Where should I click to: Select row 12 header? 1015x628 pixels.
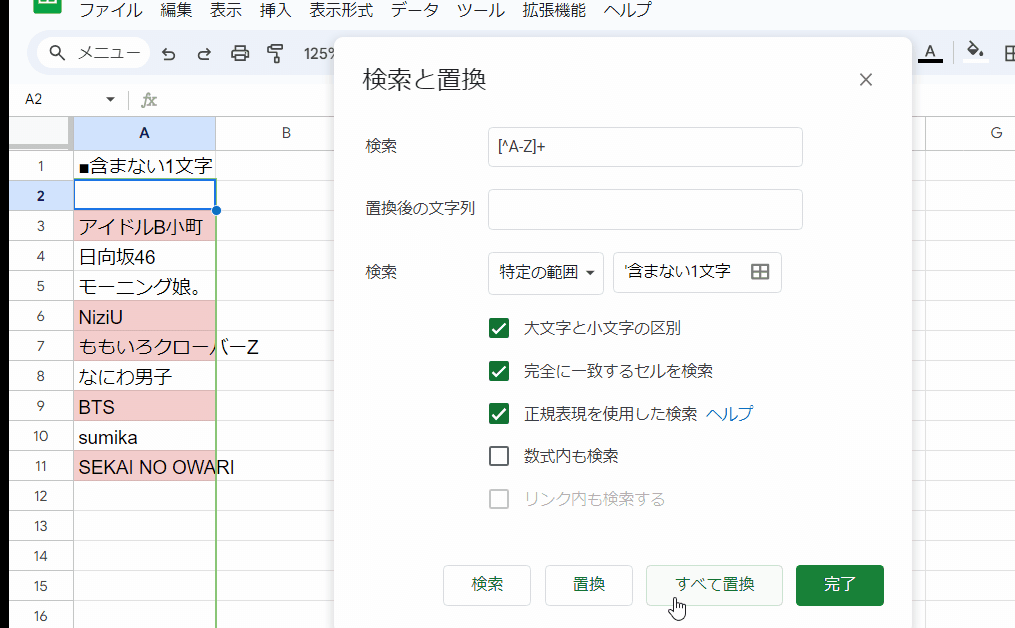[41, 496]
